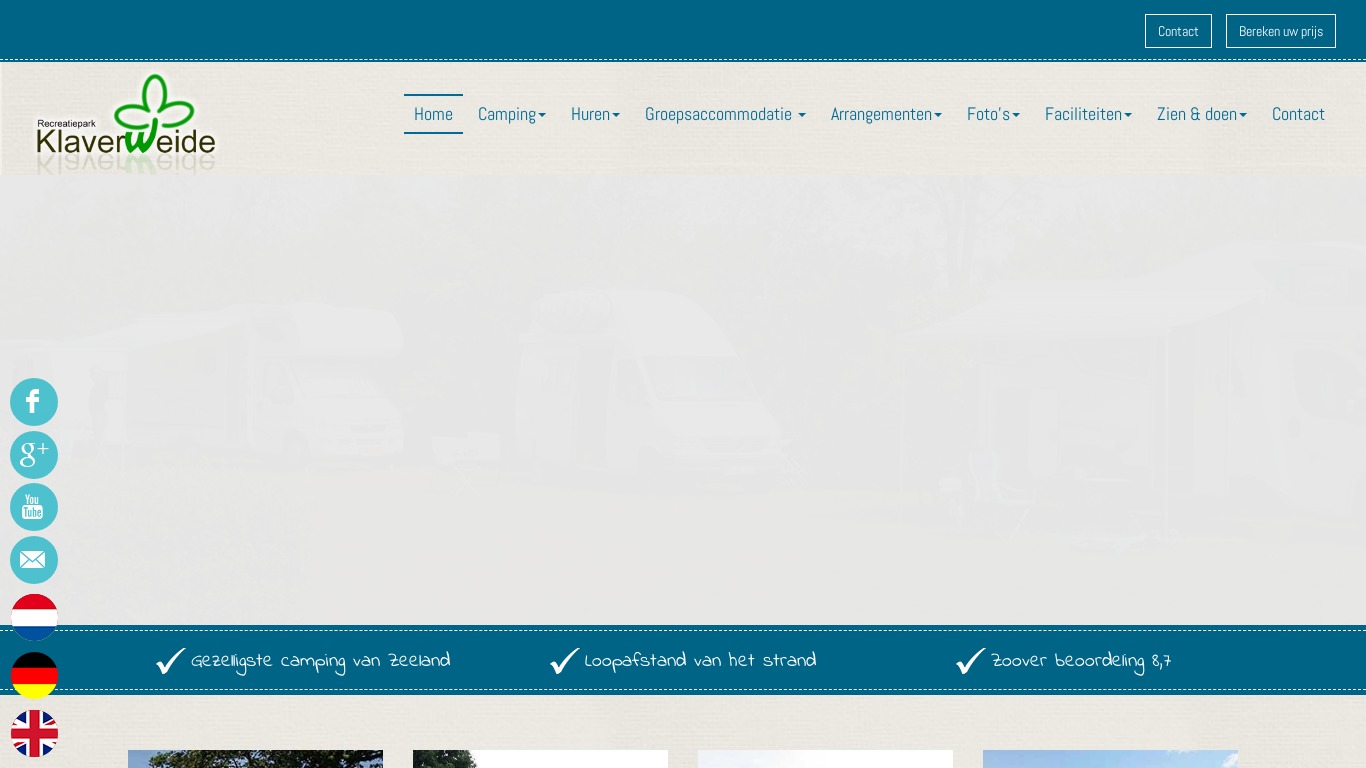
Task: Click the email envelope icon
Action: pos(33,560)
